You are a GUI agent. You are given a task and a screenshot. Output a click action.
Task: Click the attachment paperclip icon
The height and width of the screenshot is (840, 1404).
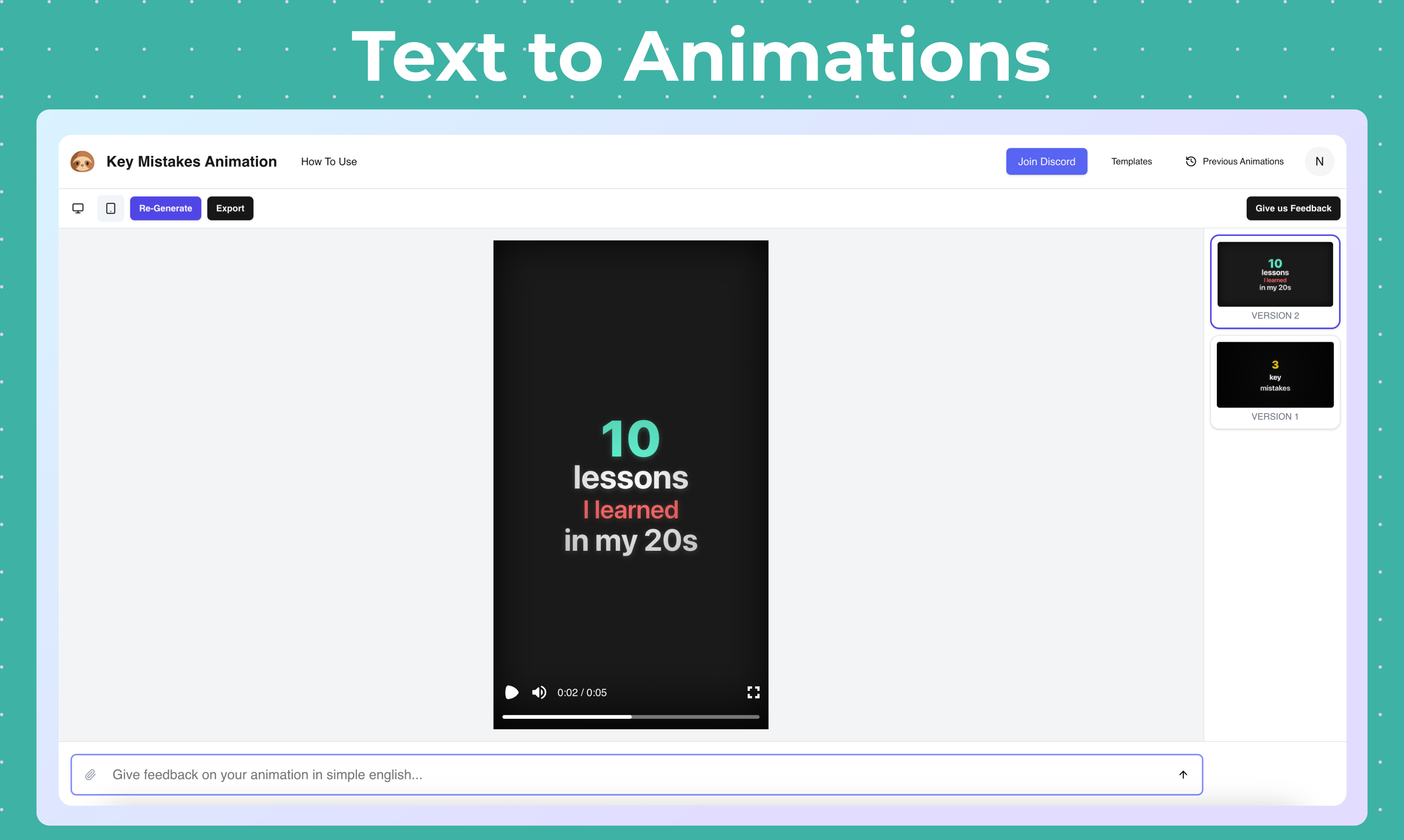click(91, 774)
